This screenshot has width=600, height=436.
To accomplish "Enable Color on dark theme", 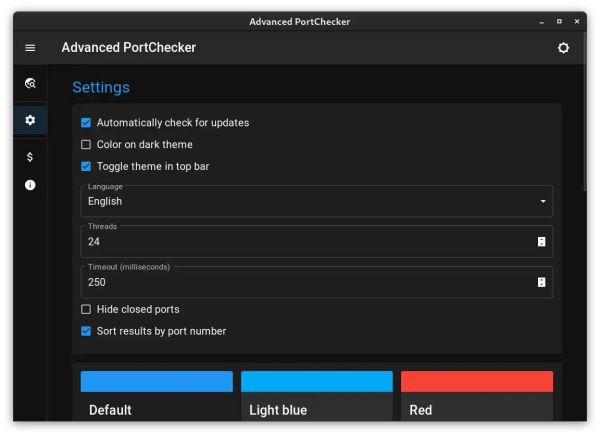I will pos(86,145).
